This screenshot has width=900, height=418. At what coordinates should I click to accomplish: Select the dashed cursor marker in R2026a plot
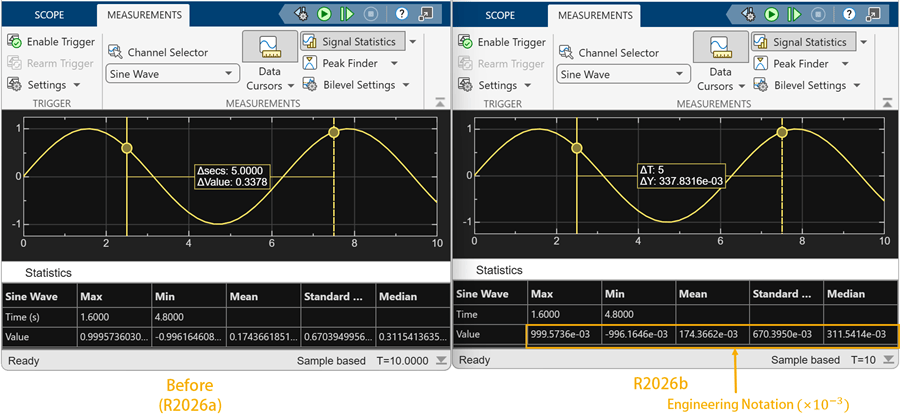334,133
